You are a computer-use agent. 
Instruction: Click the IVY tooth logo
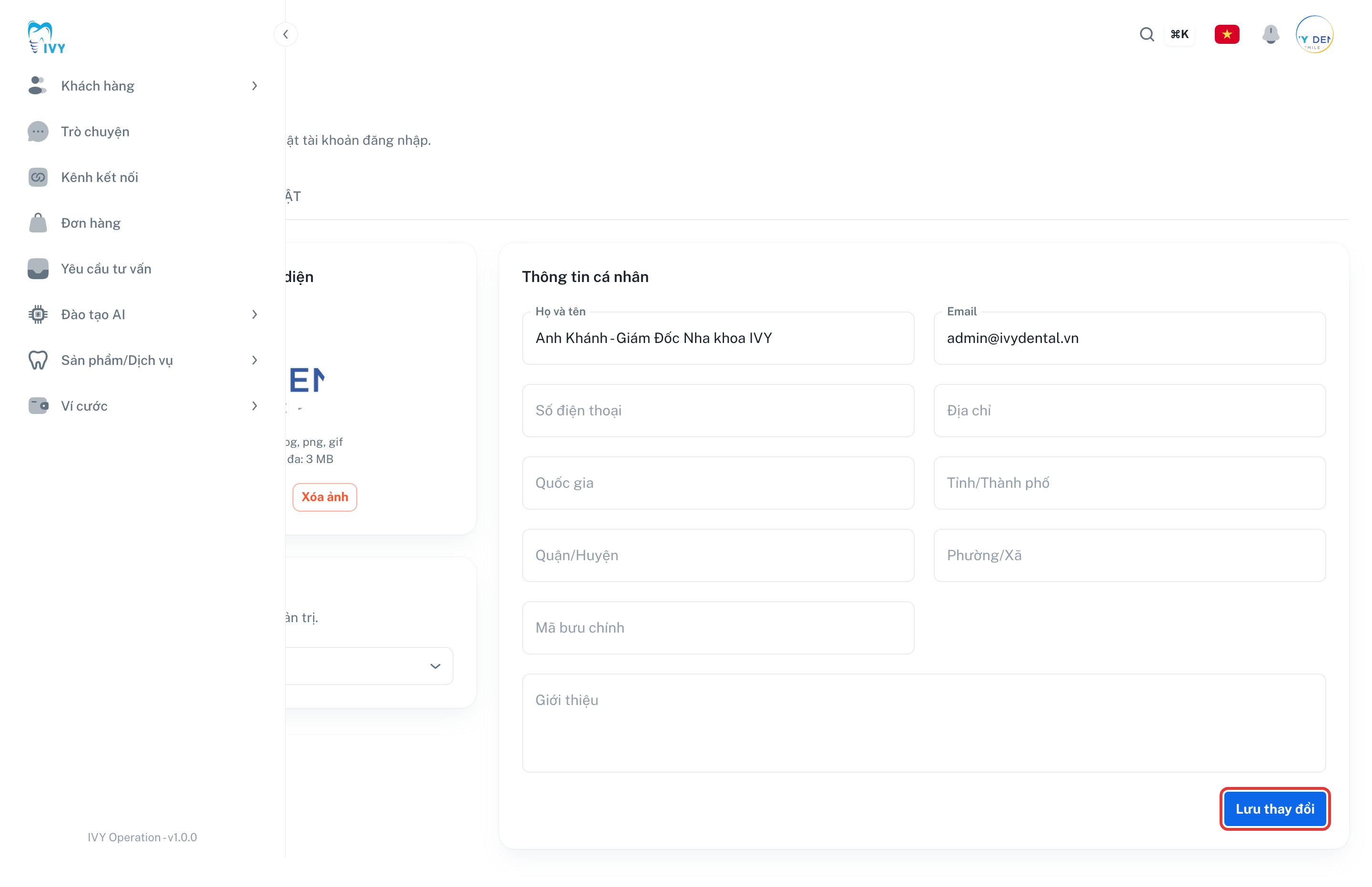tap(46, 38)
